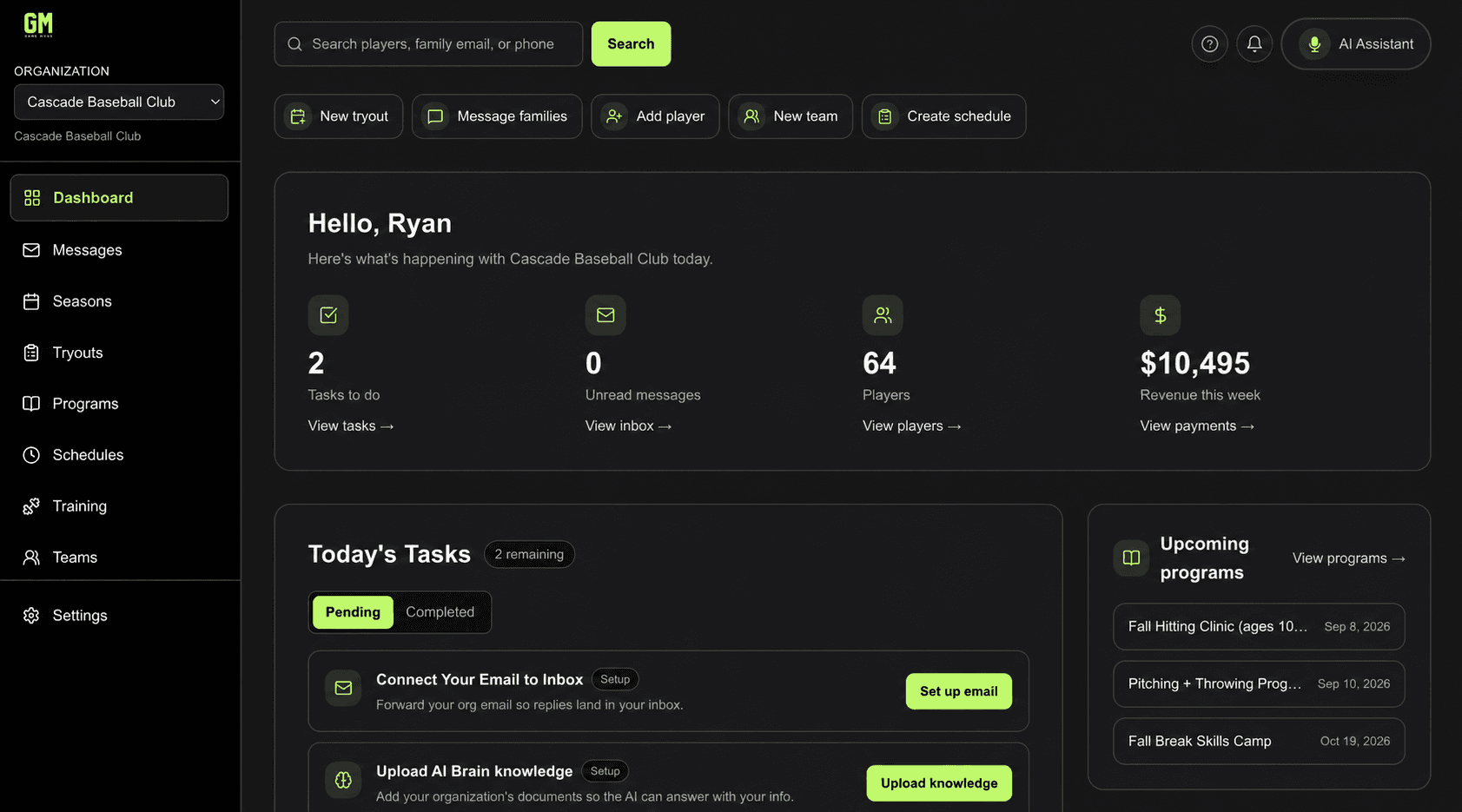The image size is (1462, 812).
Task: Open Teams from the sidebar
Action: coord(119,558)
